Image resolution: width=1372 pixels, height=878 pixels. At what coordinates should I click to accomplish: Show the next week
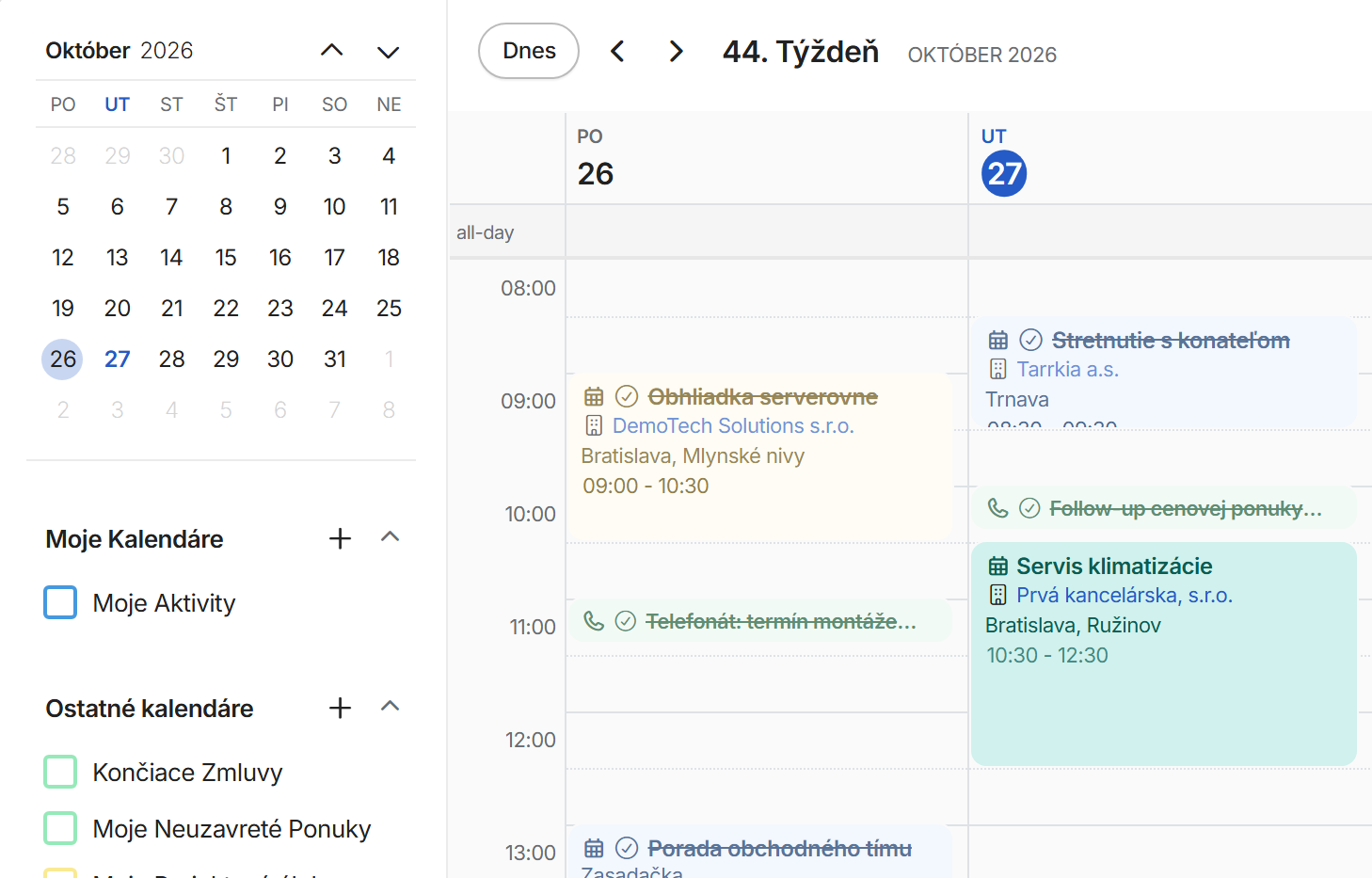676,51
